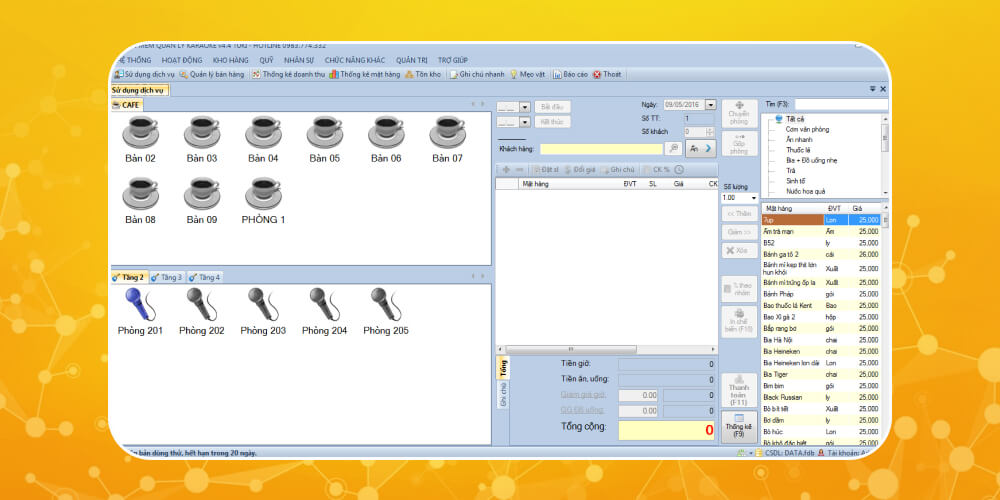Open the KHO HÀNG menu
Screen dimensions: 1000x500
click(230, 60)
